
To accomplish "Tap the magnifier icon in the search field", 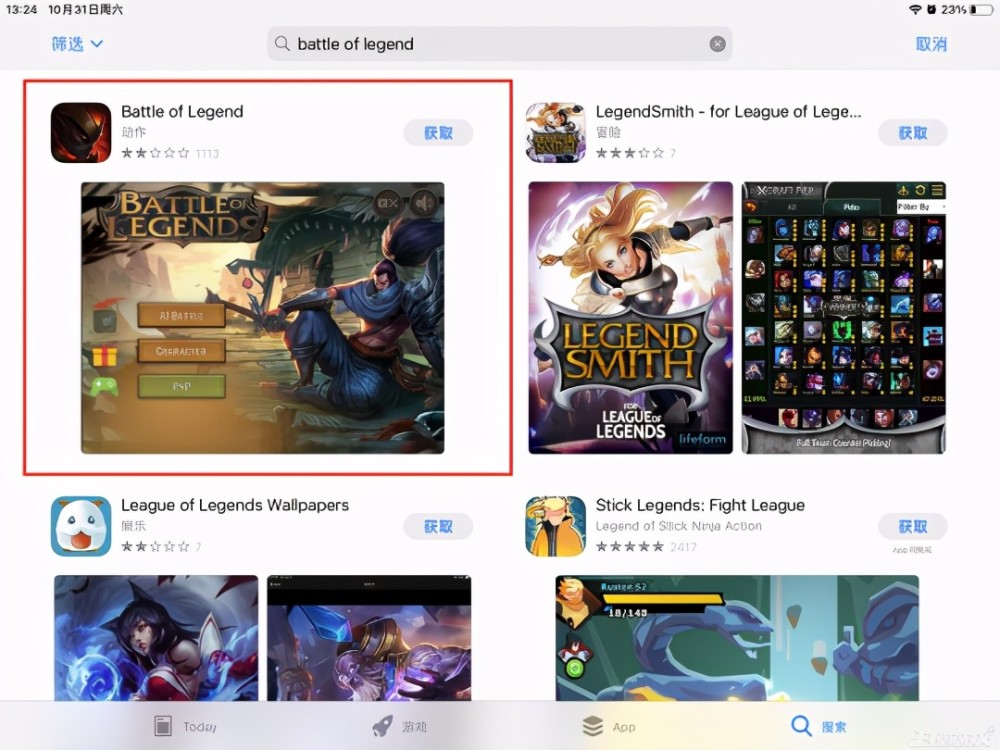I will [282, 43].
